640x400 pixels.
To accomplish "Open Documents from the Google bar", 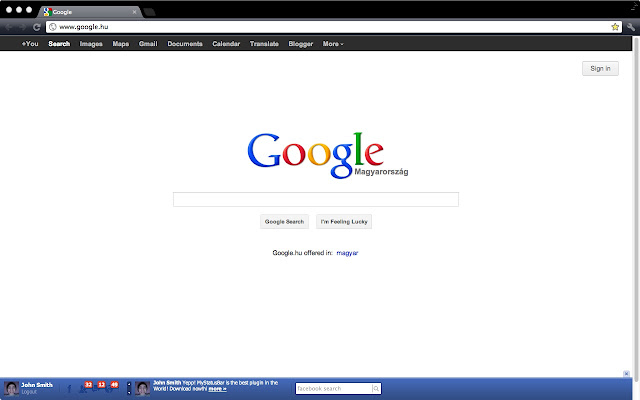I will [185, 44].
